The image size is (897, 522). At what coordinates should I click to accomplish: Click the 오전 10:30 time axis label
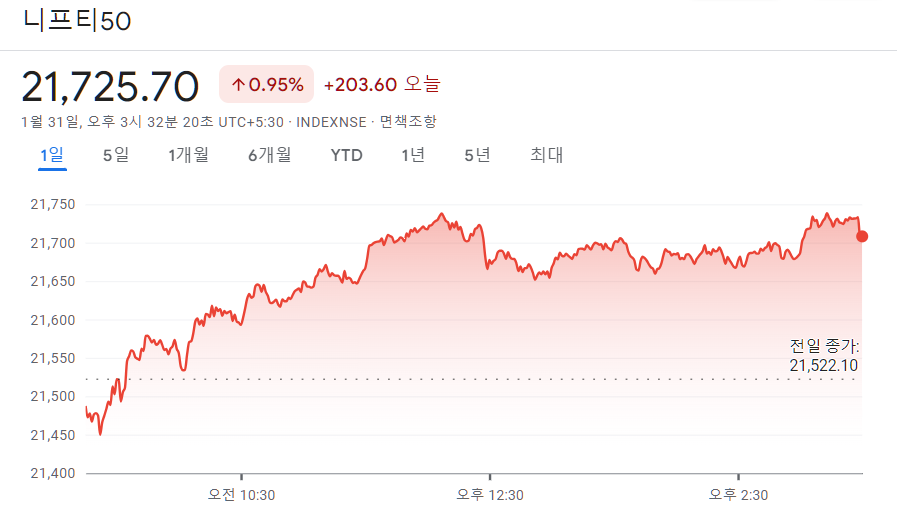tap(241, 495)
